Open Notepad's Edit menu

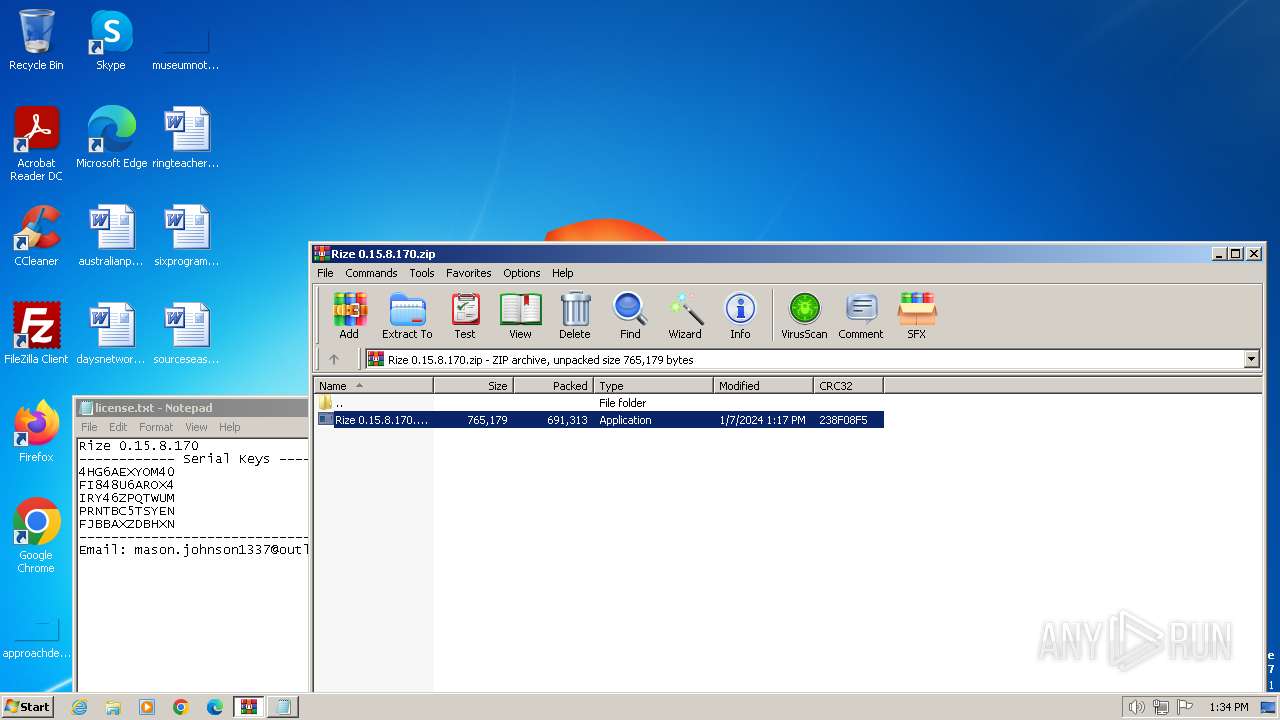click(x=118, y=427)
